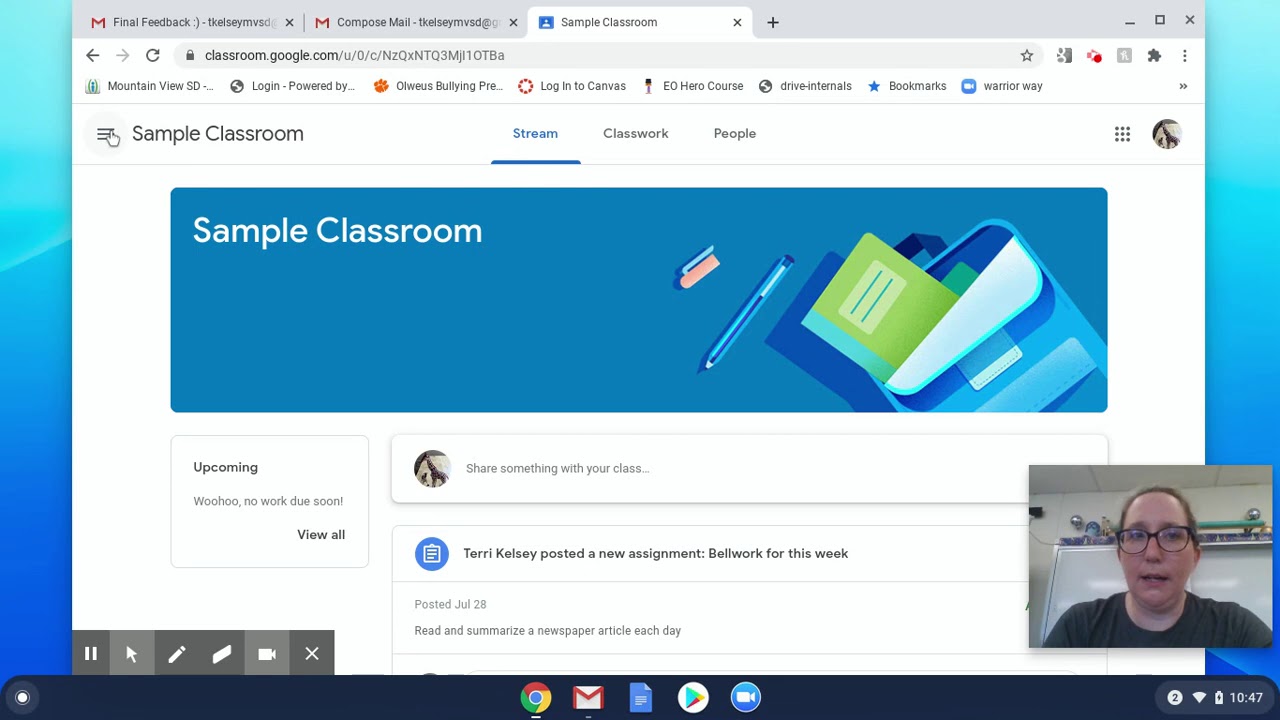Open Chrome from the shelf
1280x720 pixels.
tap(536, 698)
